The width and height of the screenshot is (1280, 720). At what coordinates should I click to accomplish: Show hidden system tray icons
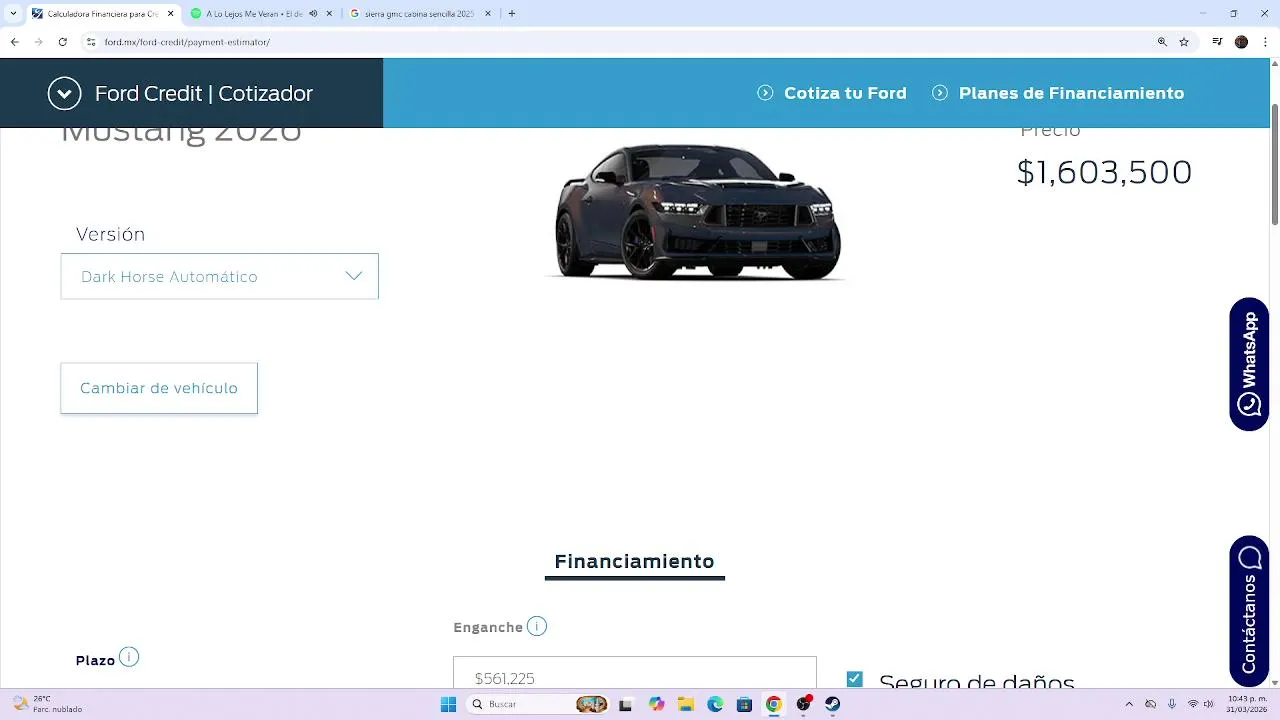tap(1129, 704)
